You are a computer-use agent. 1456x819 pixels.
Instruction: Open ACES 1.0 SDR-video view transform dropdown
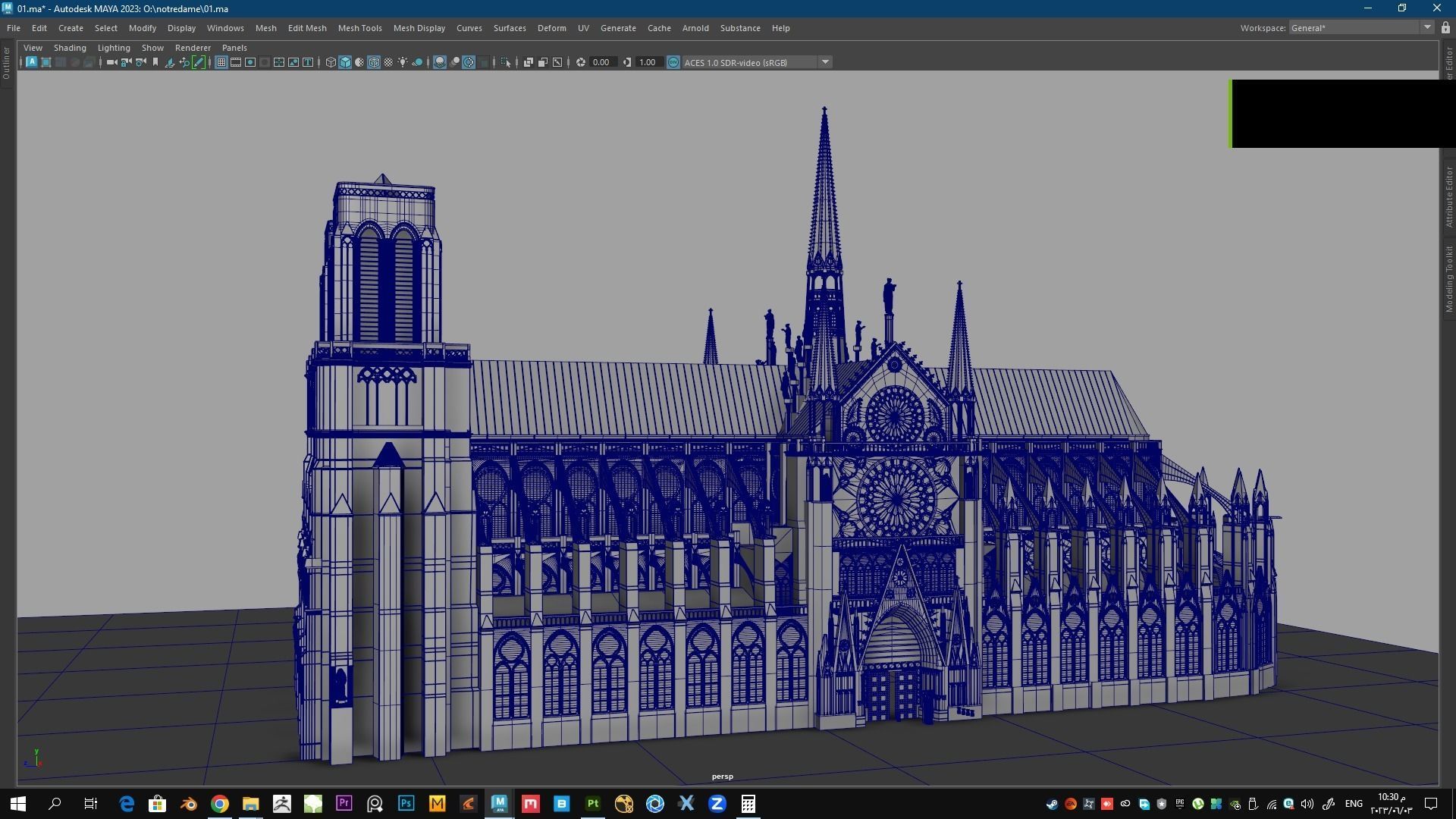757,62
